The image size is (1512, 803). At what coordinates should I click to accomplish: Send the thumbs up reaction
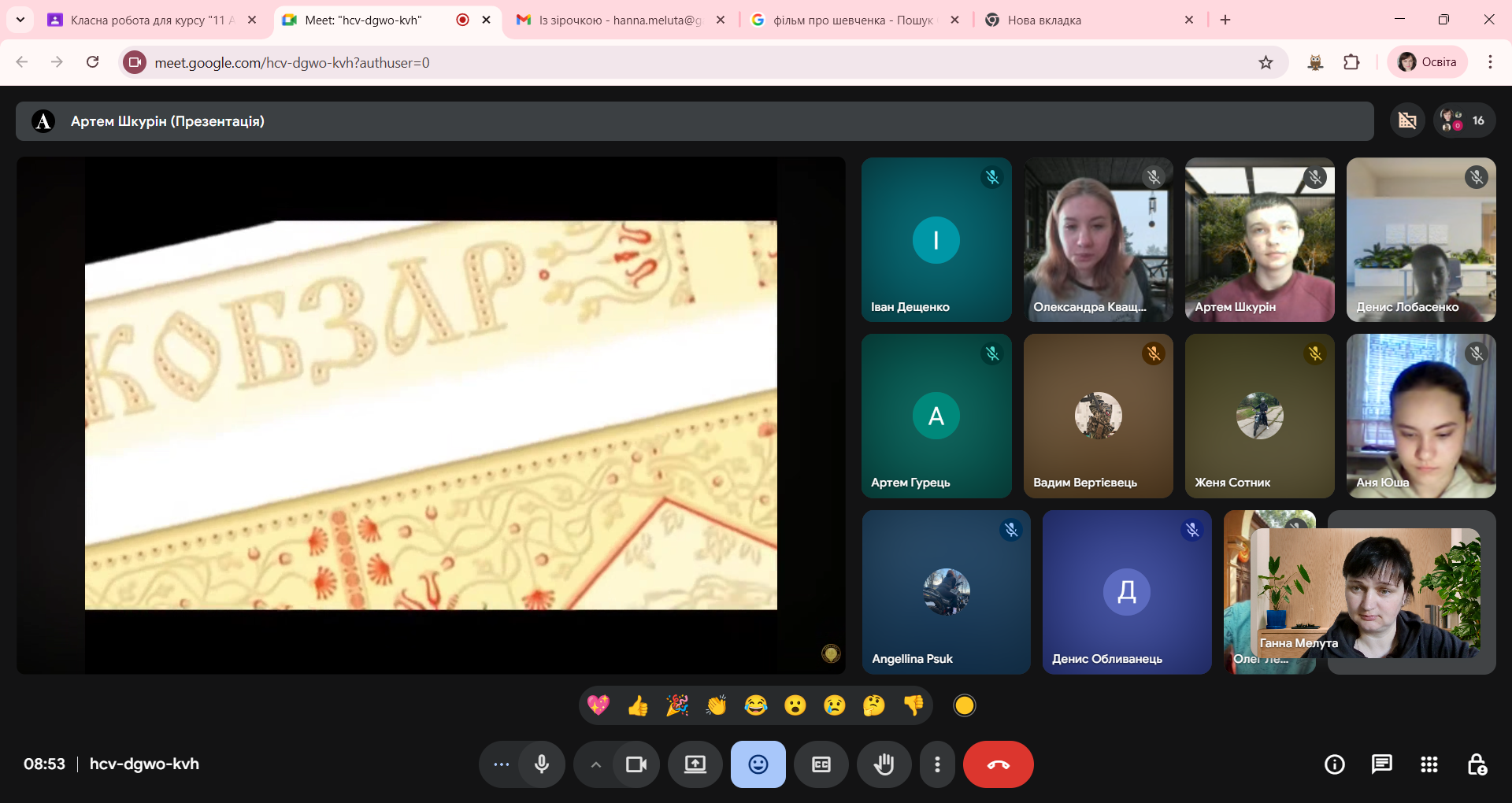[638, 705]
